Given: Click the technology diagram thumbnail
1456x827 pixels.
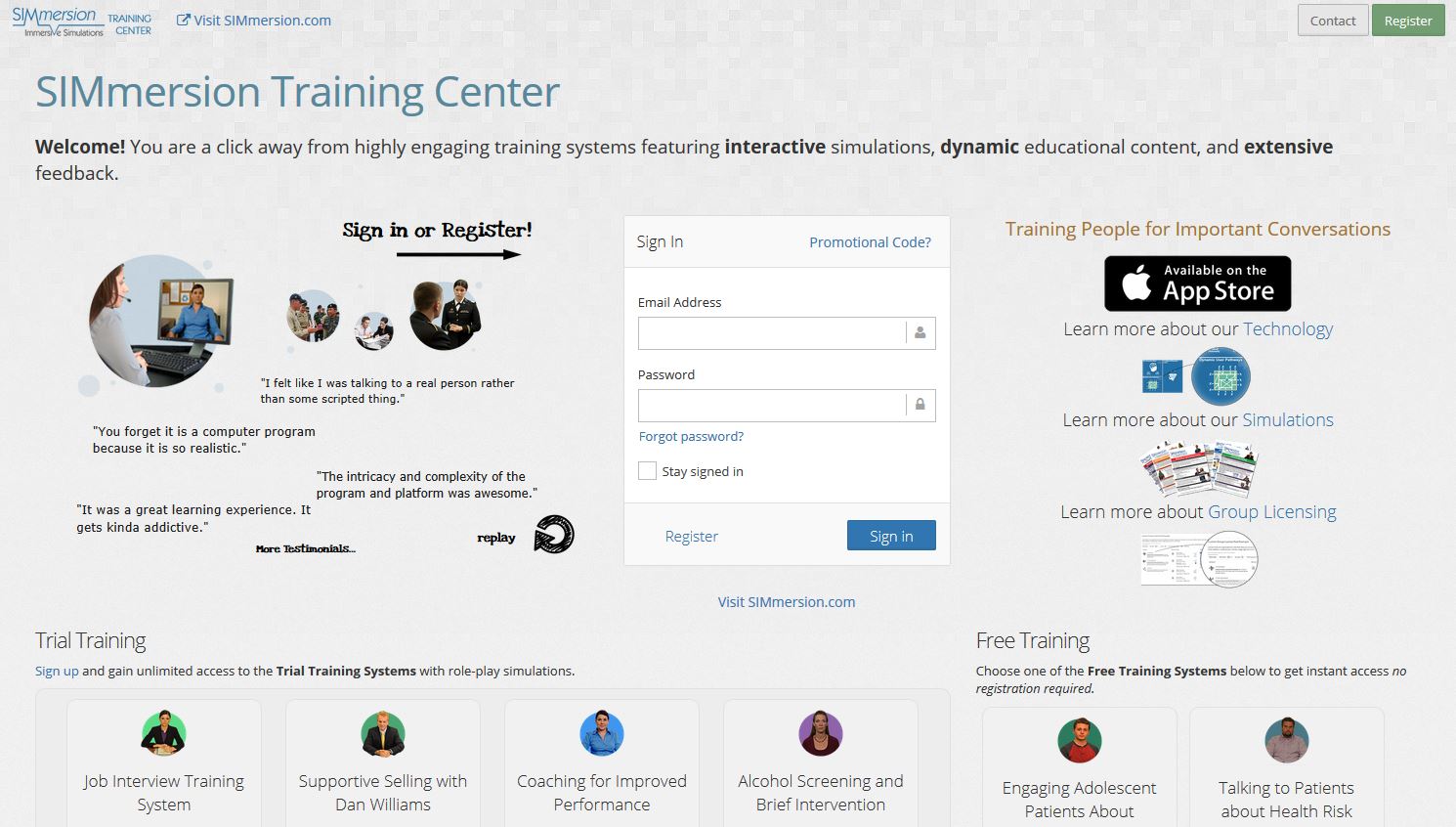Looking at the screenshot, I should pos(1197,376).
